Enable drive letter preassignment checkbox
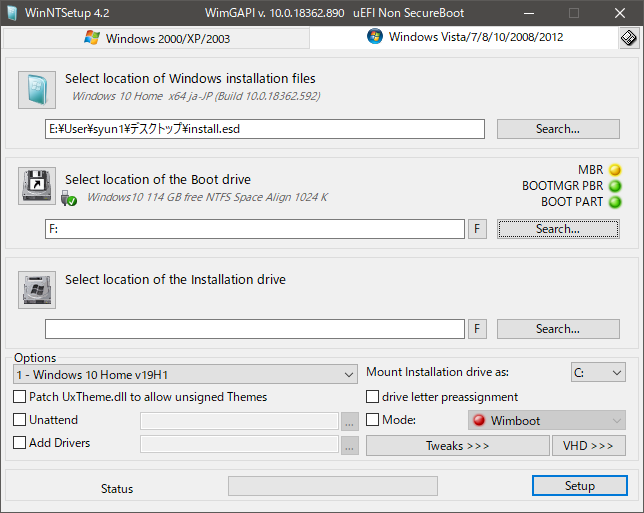The width and height of the screenshot is (644, 513). tap(372, 397)
